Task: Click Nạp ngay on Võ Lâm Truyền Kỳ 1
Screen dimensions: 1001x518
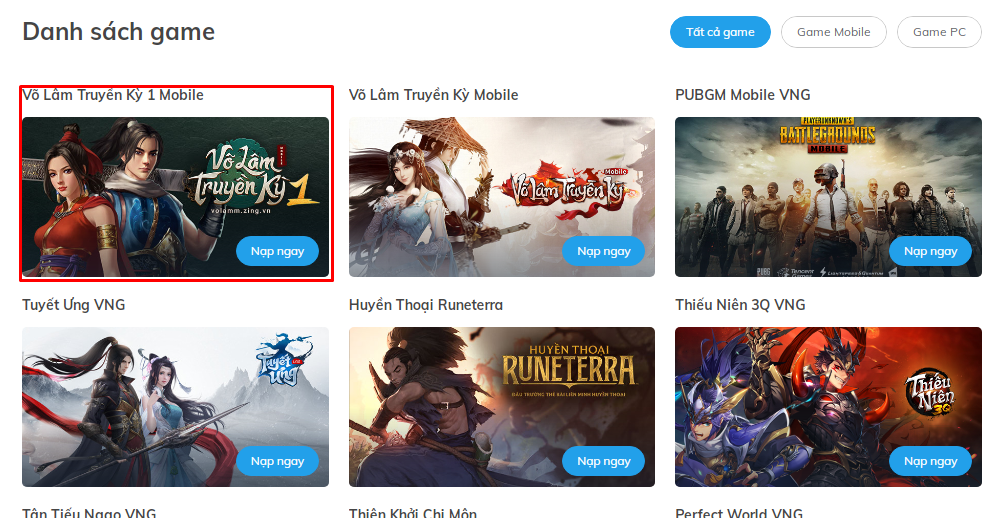Action: point(277,251)
